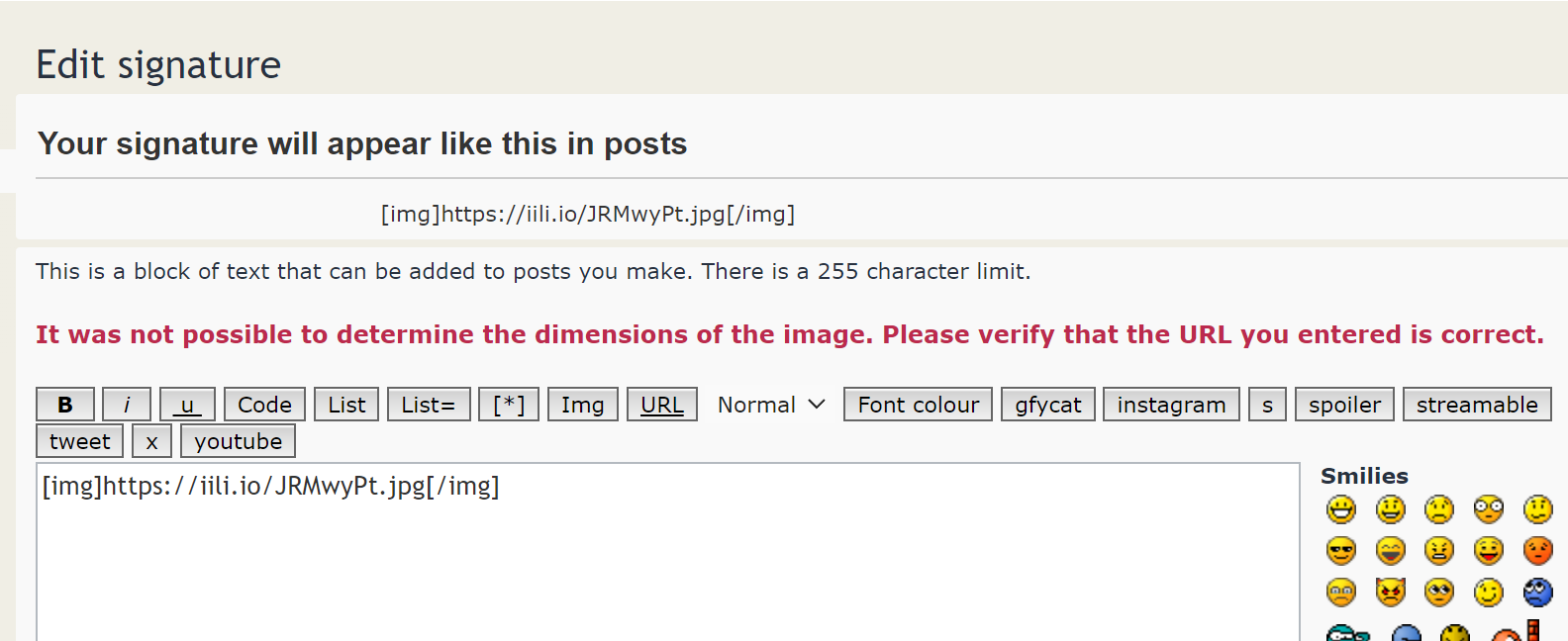1568x641 pixels.
Task: Insert the big grin smiley
Action: [x=1341, y=509]
